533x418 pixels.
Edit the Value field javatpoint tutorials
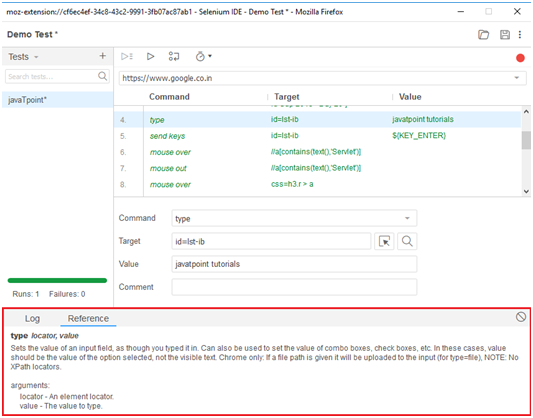point(294,264)
